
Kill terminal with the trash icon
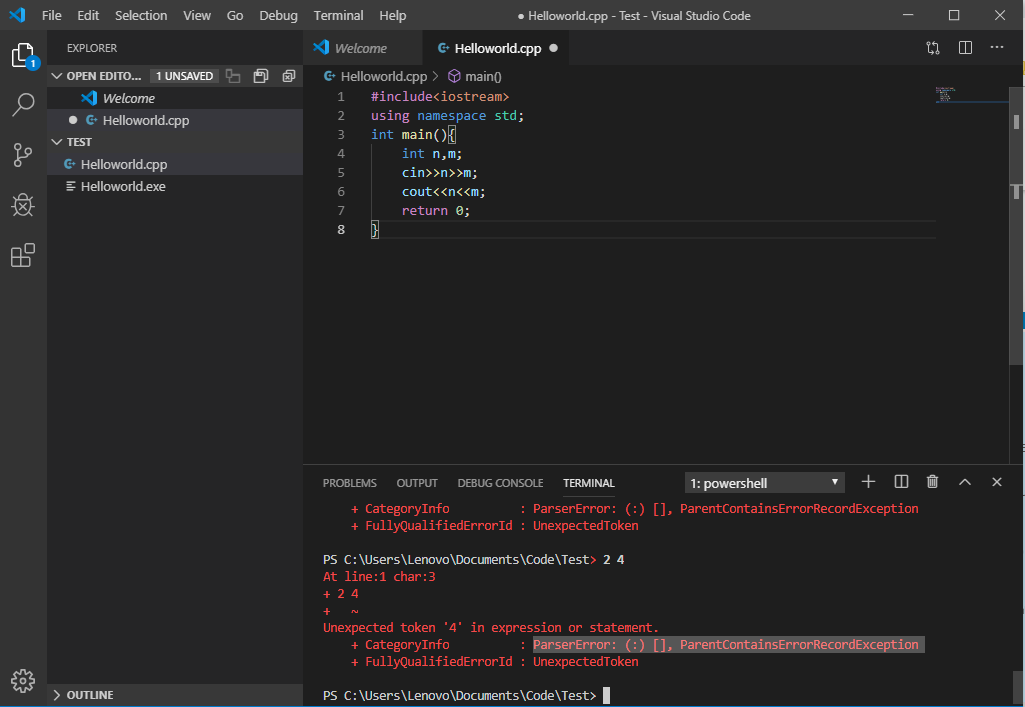pos(932,482)
